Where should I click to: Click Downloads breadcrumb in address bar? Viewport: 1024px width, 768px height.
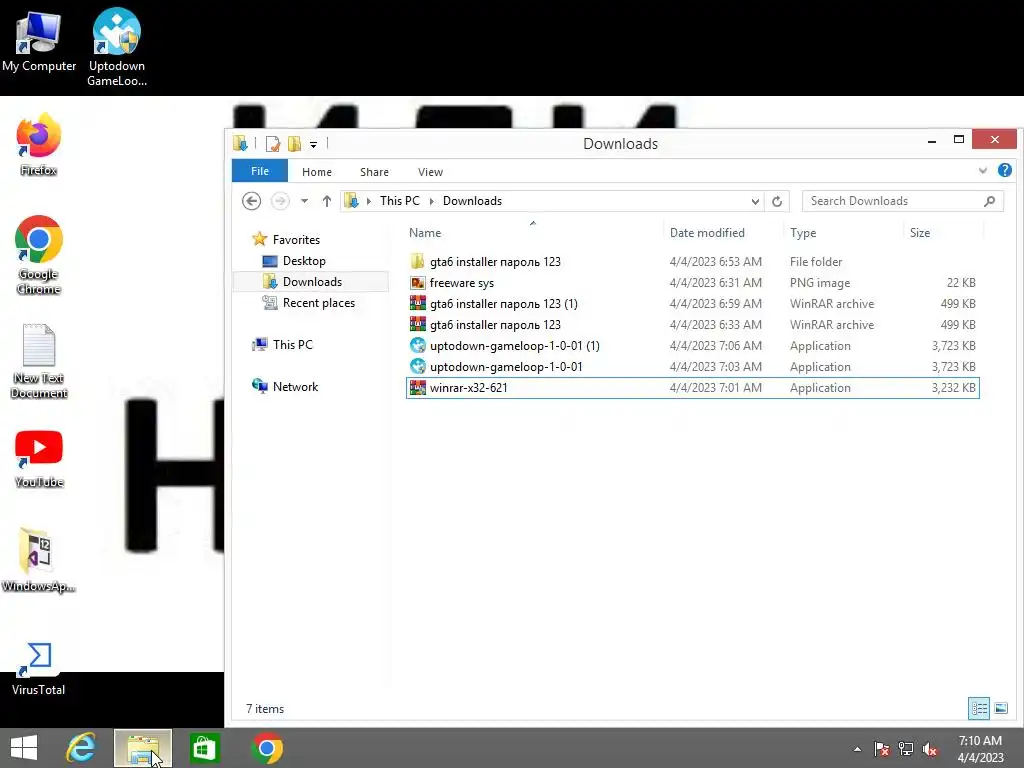[472, 200]
